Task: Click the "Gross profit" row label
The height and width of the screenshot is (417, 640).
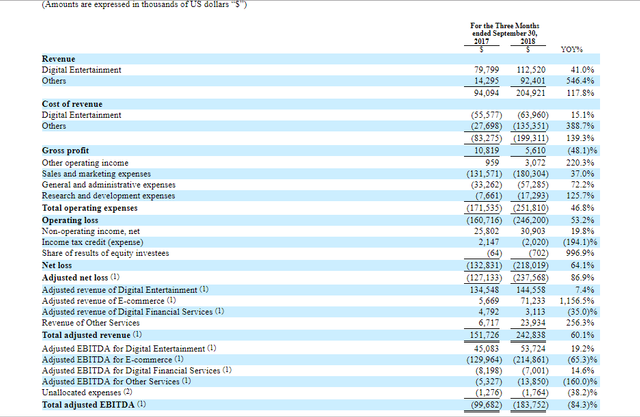Action: coord(68,148)
